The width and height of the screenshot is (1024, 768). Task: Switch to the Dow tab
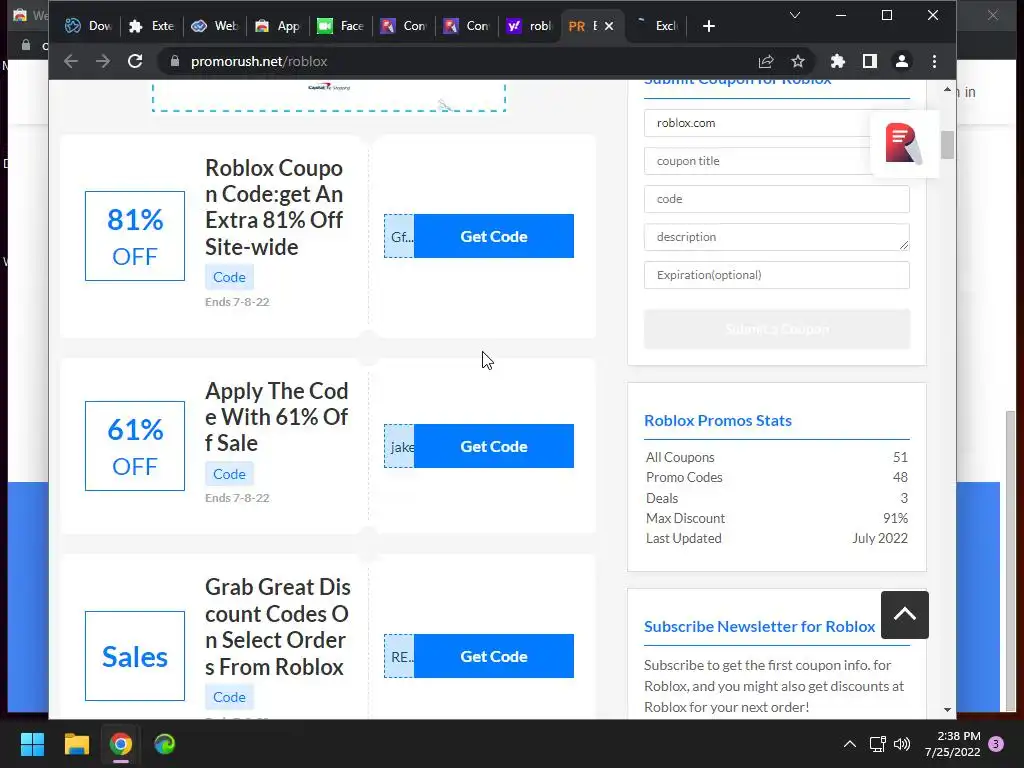coord(88,26)
